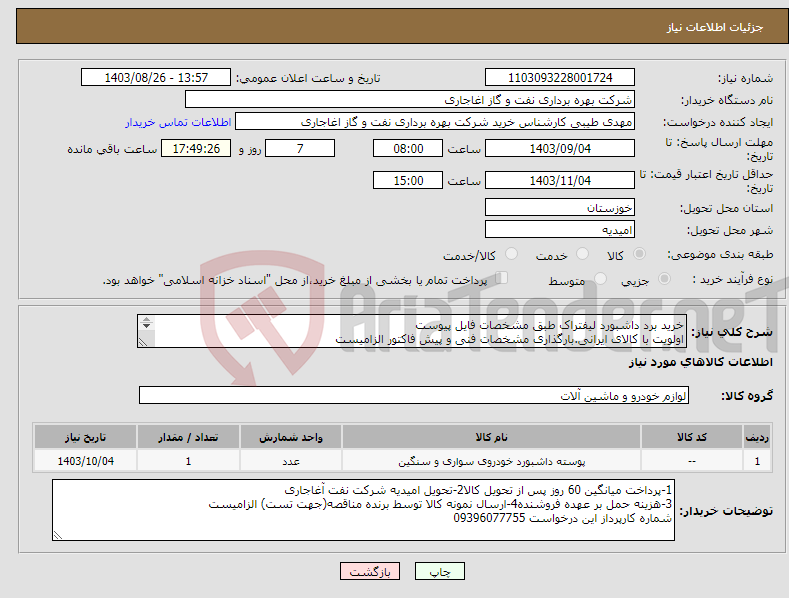
Task: Click the چاپ (print) button
Action: (x=439, y=572)
